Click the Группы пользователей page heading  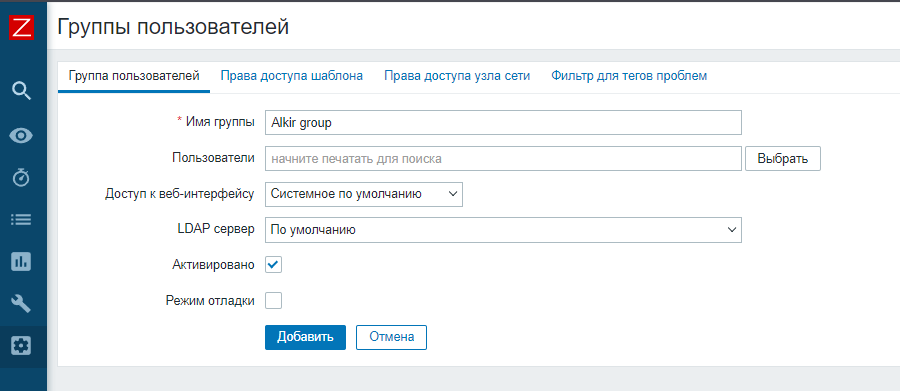coord(173,26)
